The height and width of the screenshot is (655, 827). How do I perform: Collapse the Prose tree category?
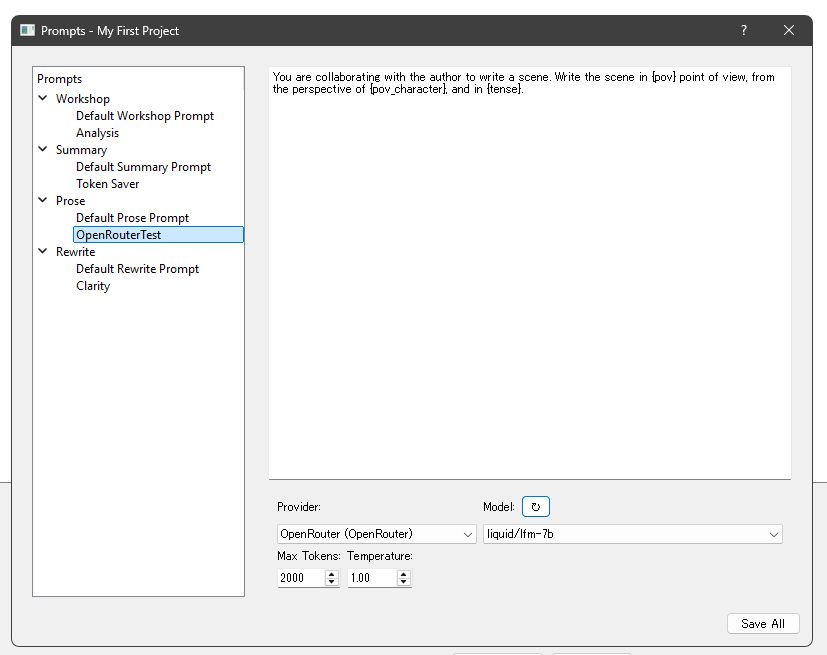(x=43, y=201)
